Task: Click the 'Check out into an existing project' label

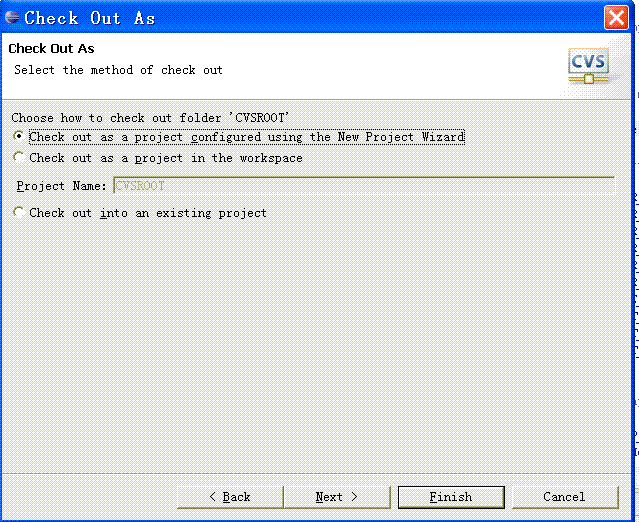Action: click(148, 213)
